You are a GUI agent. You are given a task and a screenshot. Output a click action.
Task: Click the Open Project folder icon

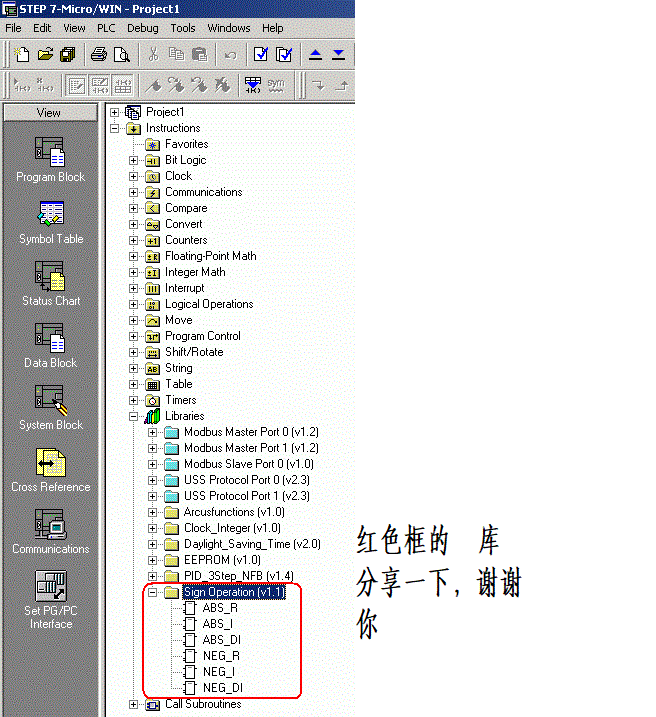tap(45, 54)
